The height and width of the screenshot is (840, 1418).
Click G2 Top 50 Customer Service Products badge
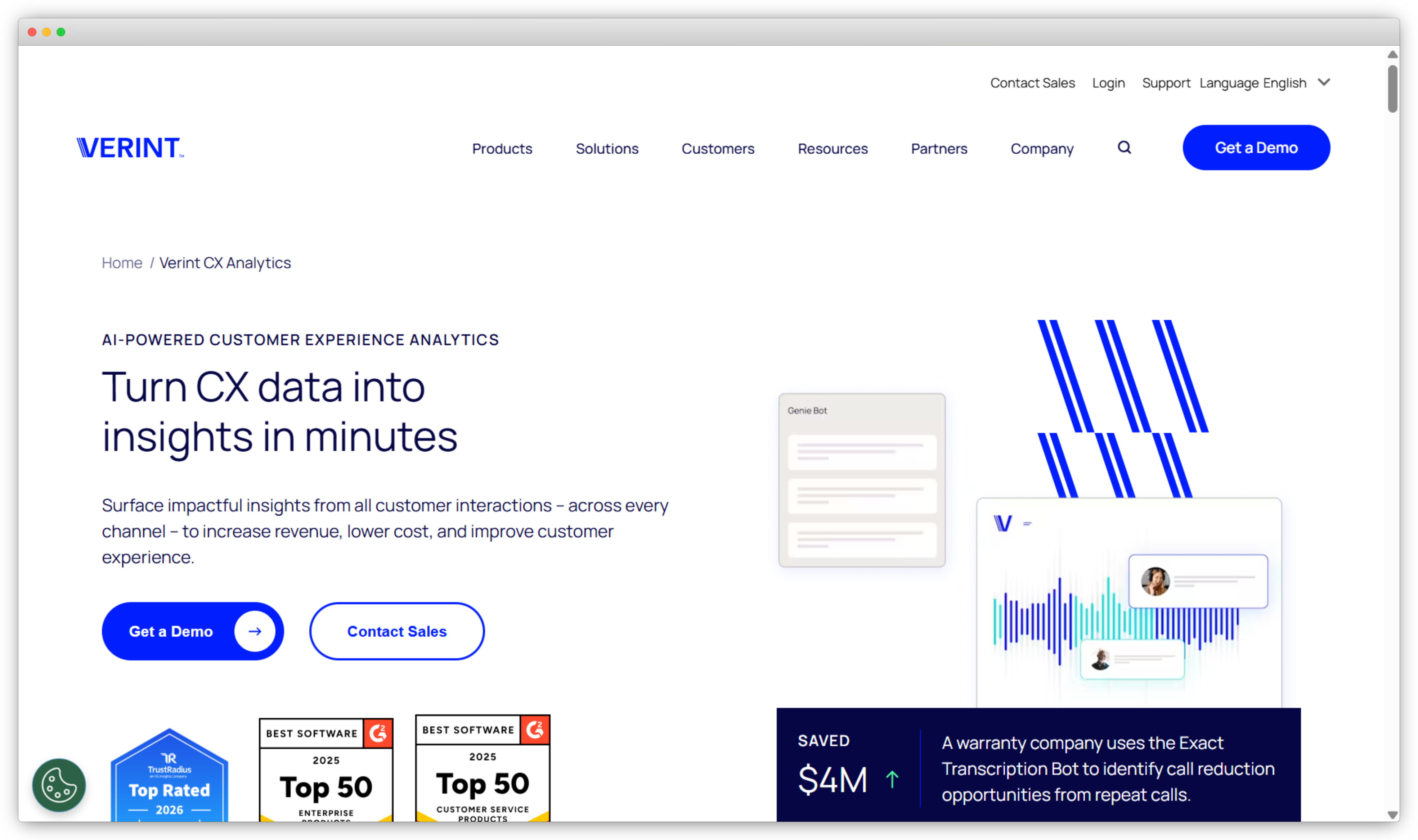click(483, 768)
